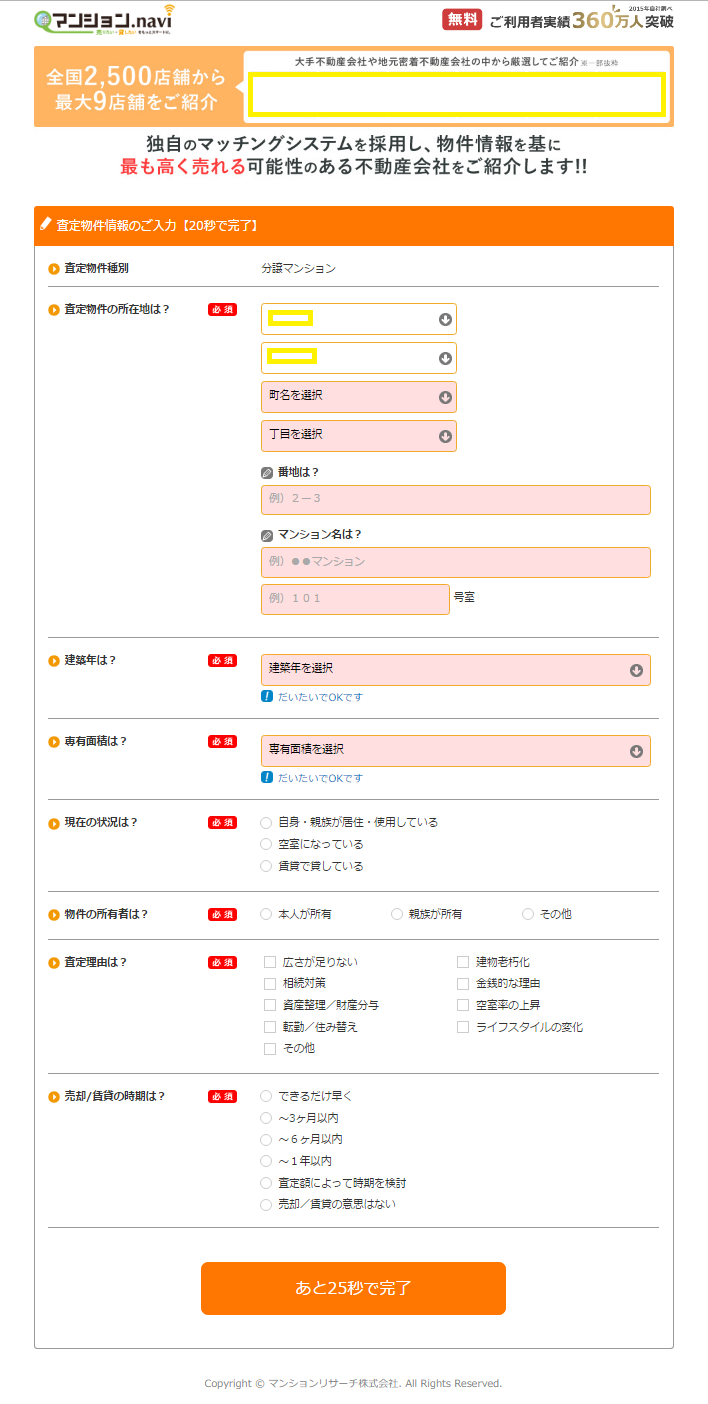
Task: Click the orange arrow icon beside 査定理由は？
Action: click(54, 963)
